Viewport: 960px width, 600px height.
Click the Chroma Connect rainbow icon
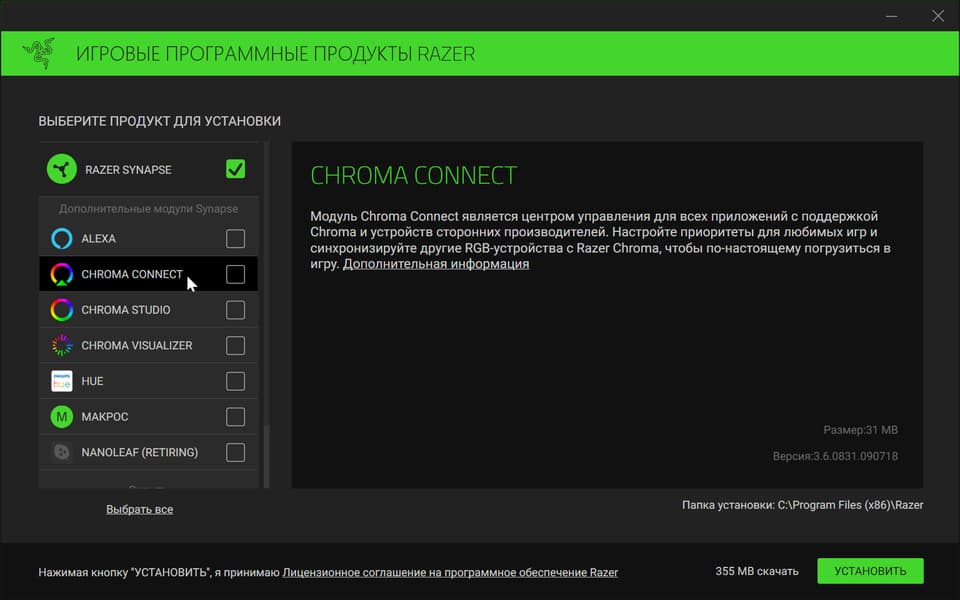pyautogui.click(x=62, y=274)
